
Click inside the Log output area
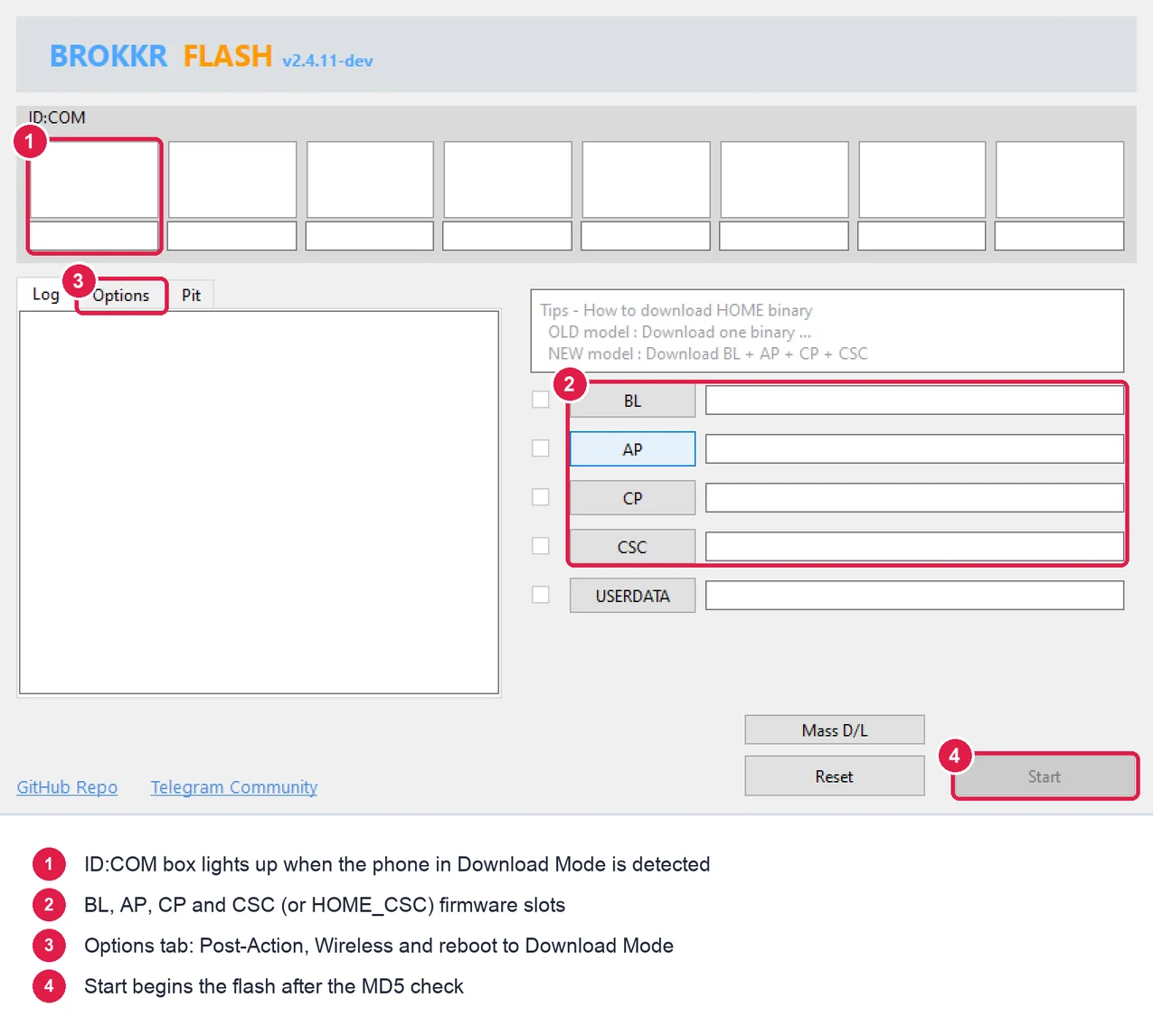tap(260, 503)
